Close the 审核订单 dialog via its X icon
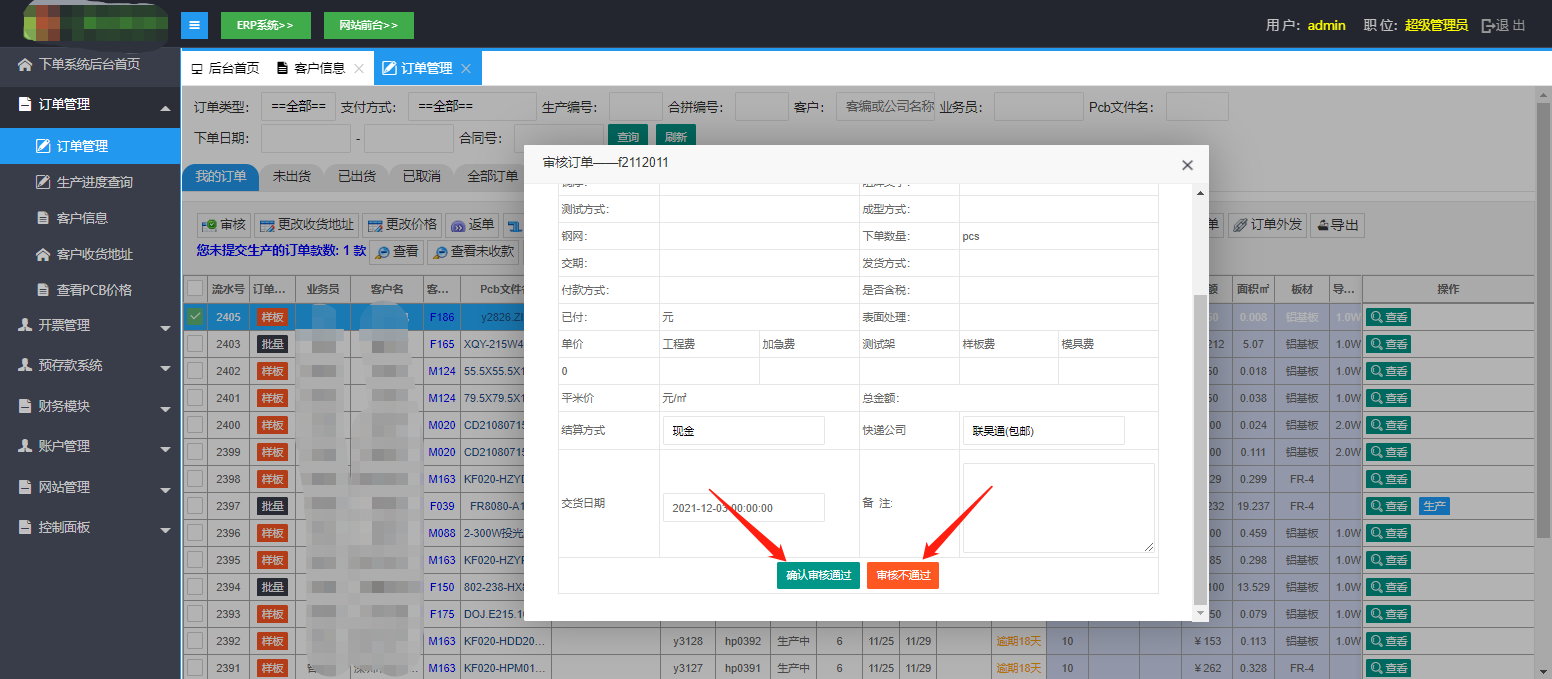1552x679 pixels. (x=1187, y=165)
